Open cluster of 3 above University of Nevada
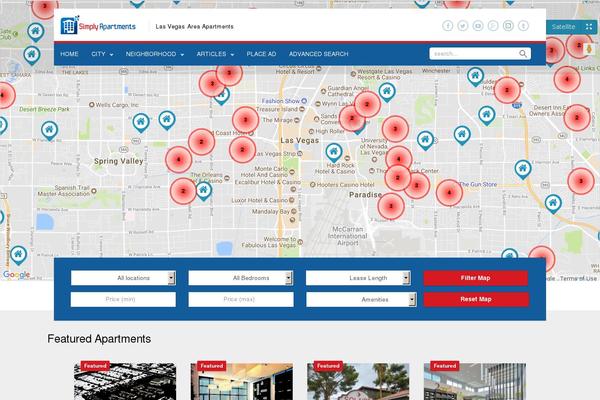This screenshot has height=400, width=600. [x=395, y=129]
